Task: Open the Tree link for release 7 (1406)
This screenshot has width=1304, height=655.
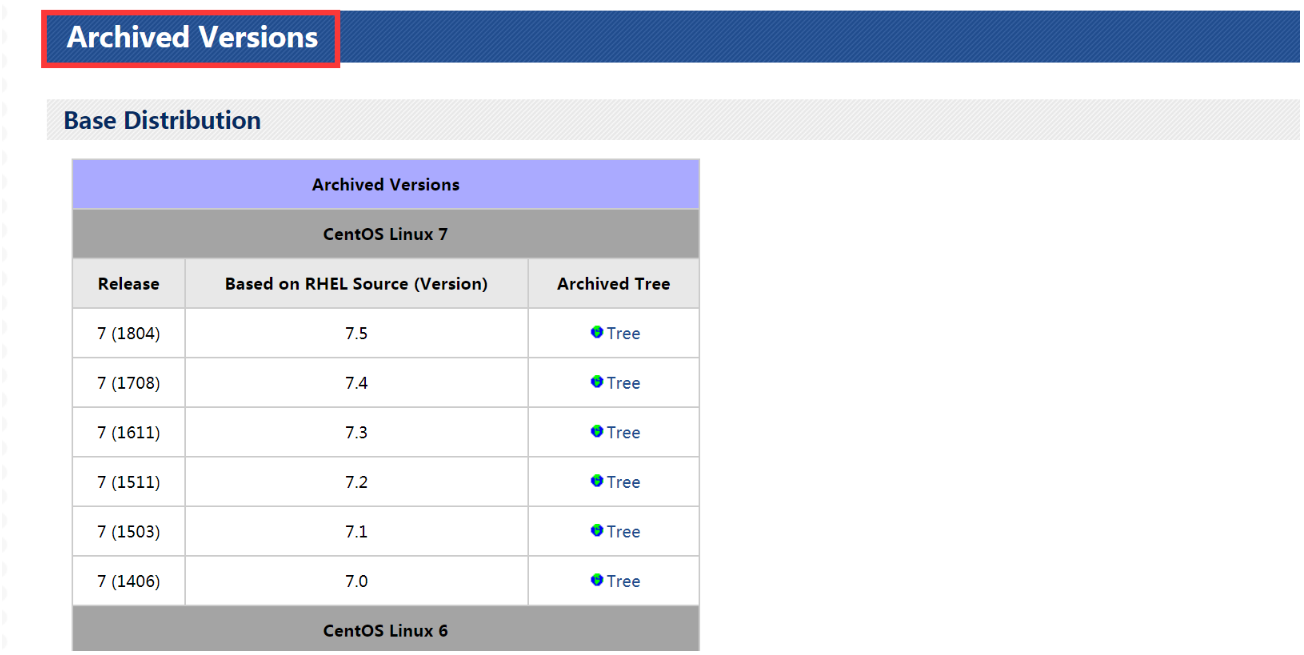Action: [x=623, y=581]
